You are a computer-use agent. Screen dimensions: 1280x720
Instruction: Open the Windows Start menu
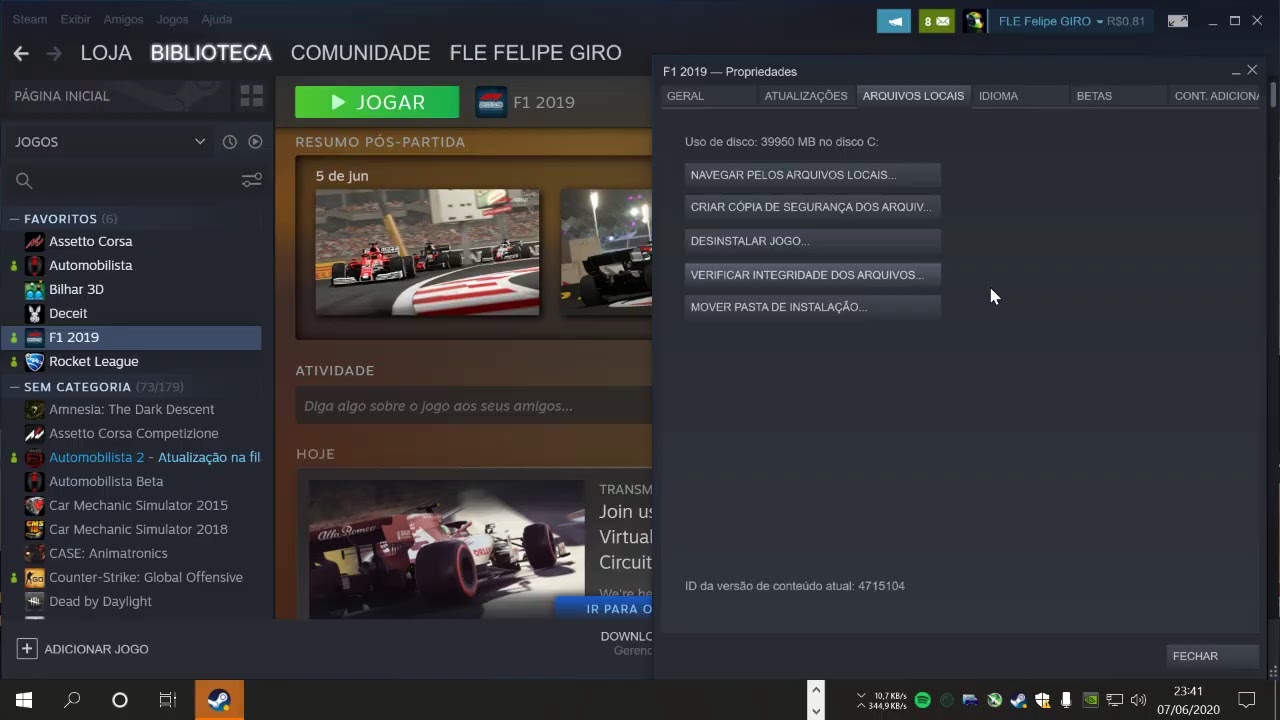coord(24,700)
